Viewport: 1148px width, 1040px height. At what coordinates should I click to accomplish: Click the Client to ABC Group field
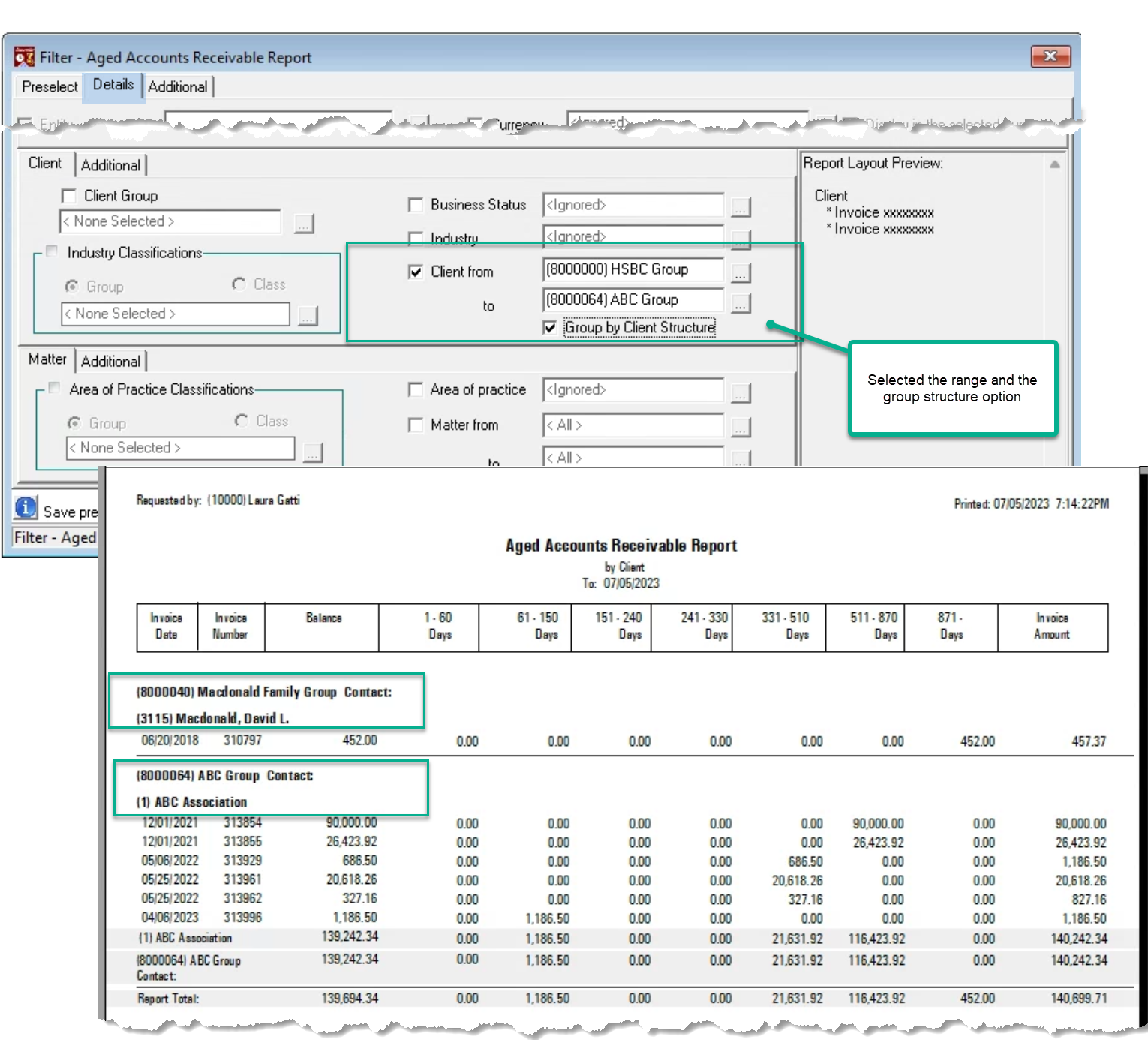[633, 300]
